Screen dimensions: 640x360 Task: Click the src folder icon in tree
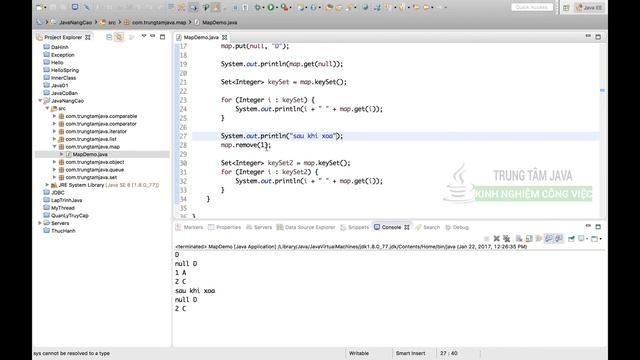tap(54, 108)
